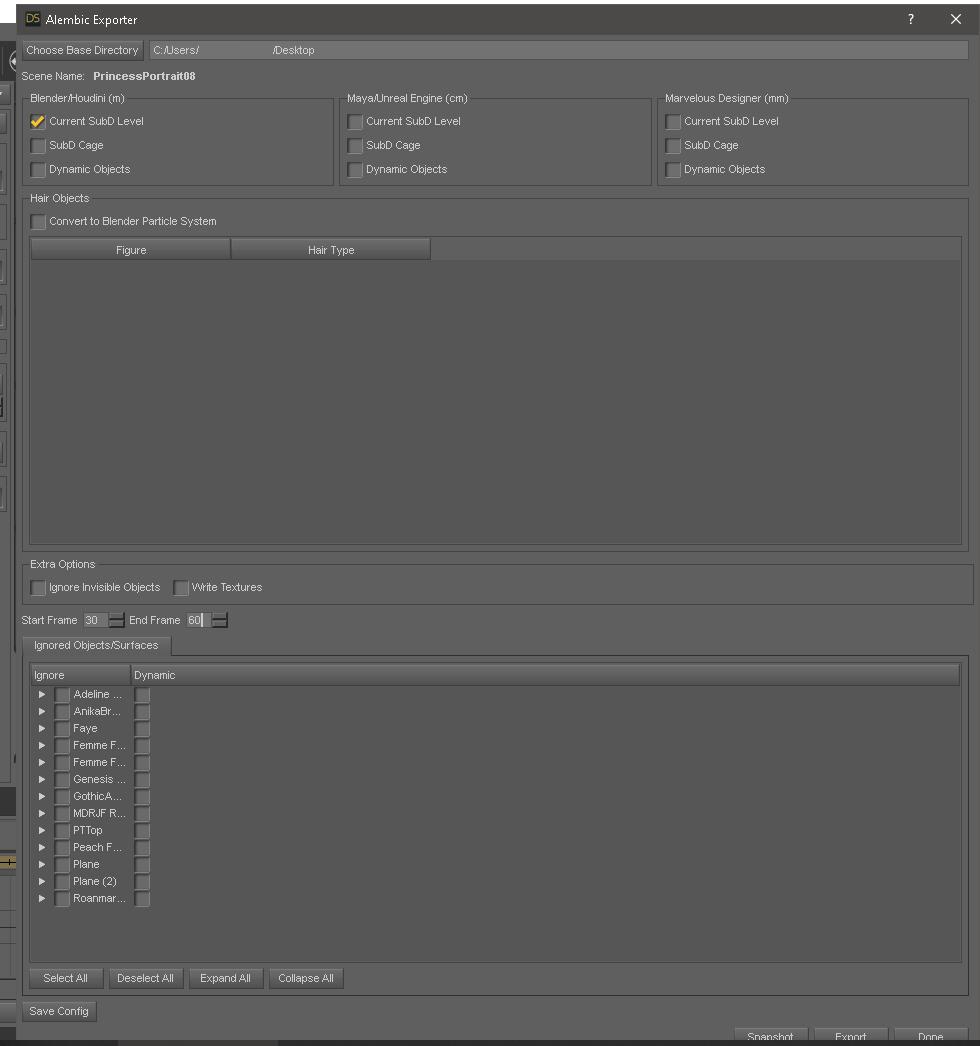The height and width of the screenshot is (1046, 980).
Task: Enable Maya/Unreal Dynamic Objects
Action: point(355,169)
